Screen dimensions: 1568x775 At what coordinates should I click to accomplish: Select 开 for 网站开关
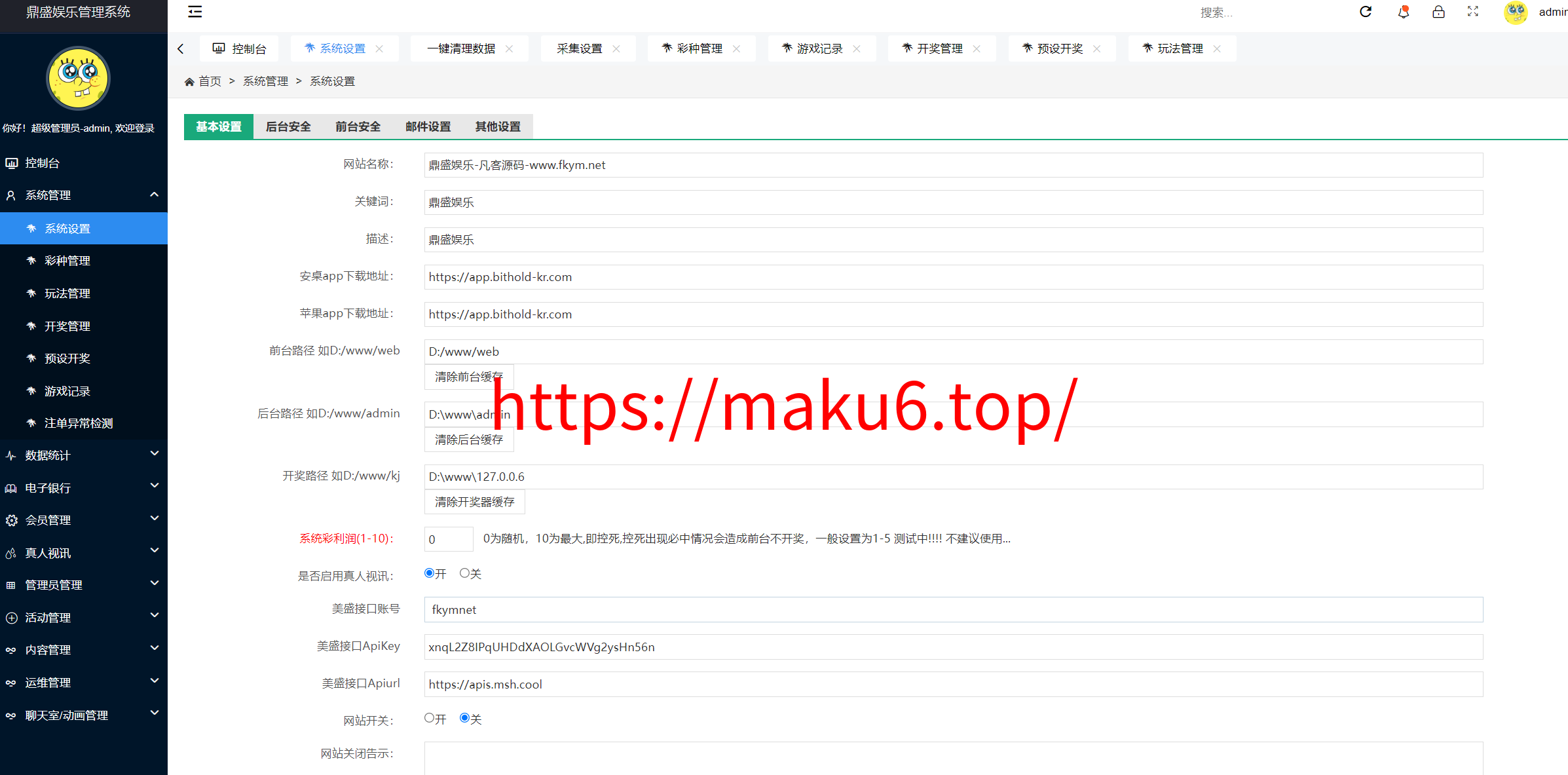pyautogui.click(x=429, y=718)
